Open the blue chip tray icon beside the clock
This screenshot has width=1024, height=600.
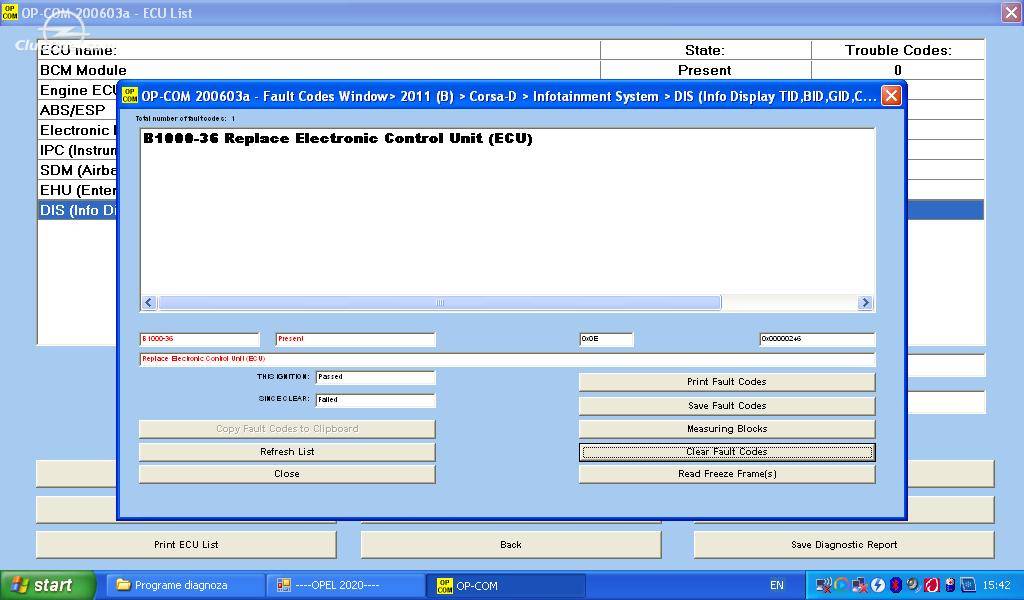point(968,585)
